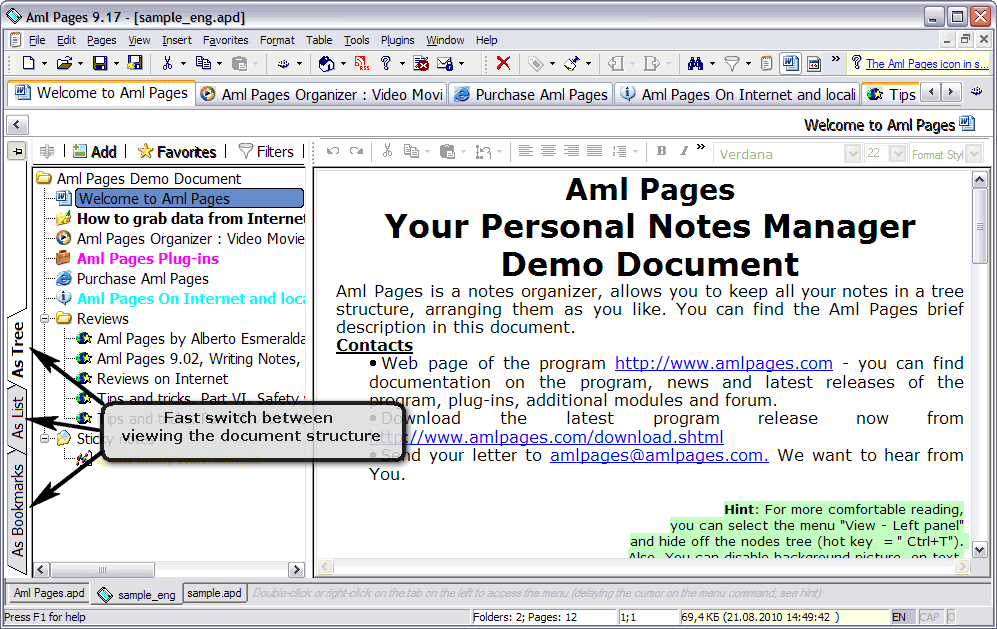This screenshot has height=629, width=997.
Task: Expand more editor toolbar buttons chevron
Action: (x=701, y=148)
